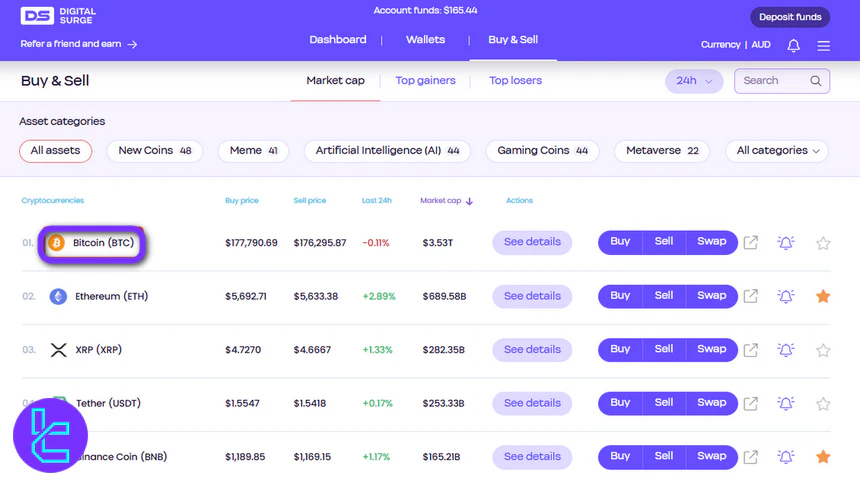The height and width of the screenshot is (484, 860).
Task: Click the Tether (USDT) name
Action: click(108, 404)
